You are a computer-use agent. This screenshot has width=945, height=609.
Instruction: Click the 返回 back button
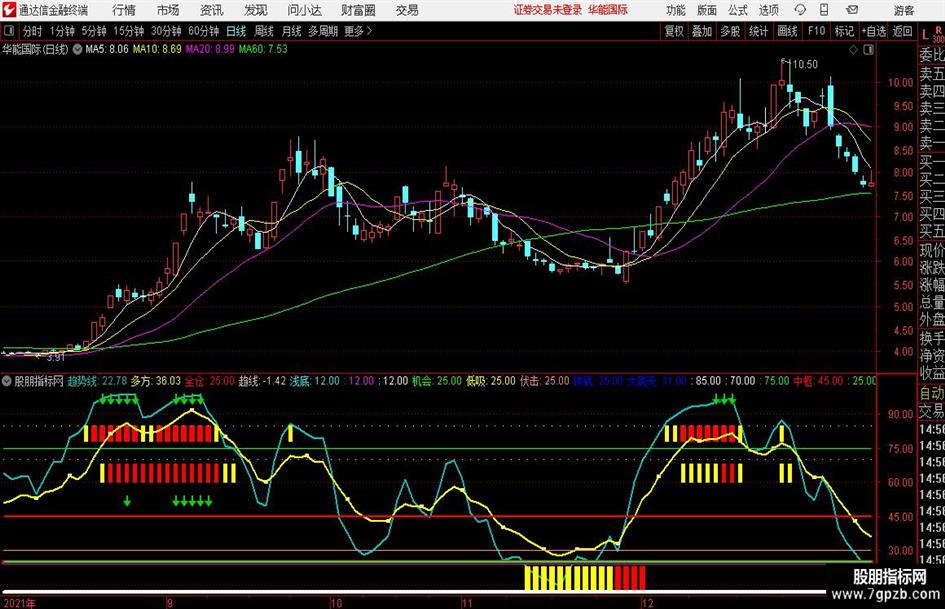pos(902,31)
